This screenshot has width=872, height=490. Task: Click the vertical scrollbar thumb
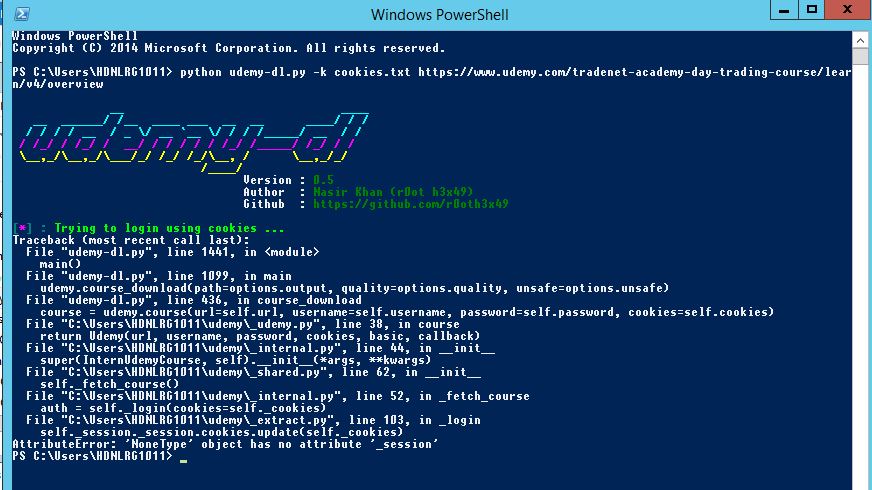tap(860, 57)
